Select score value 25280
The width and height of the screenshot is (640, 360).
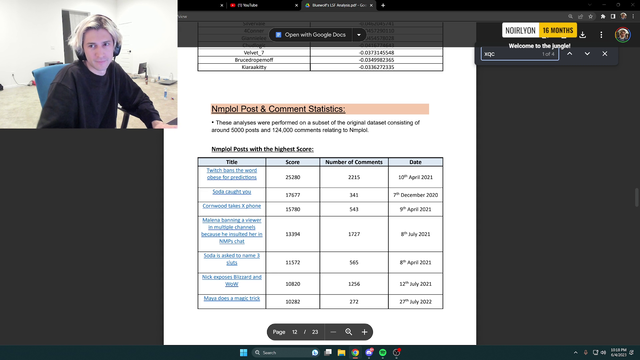pyautogui.click(x=293, y=177)
